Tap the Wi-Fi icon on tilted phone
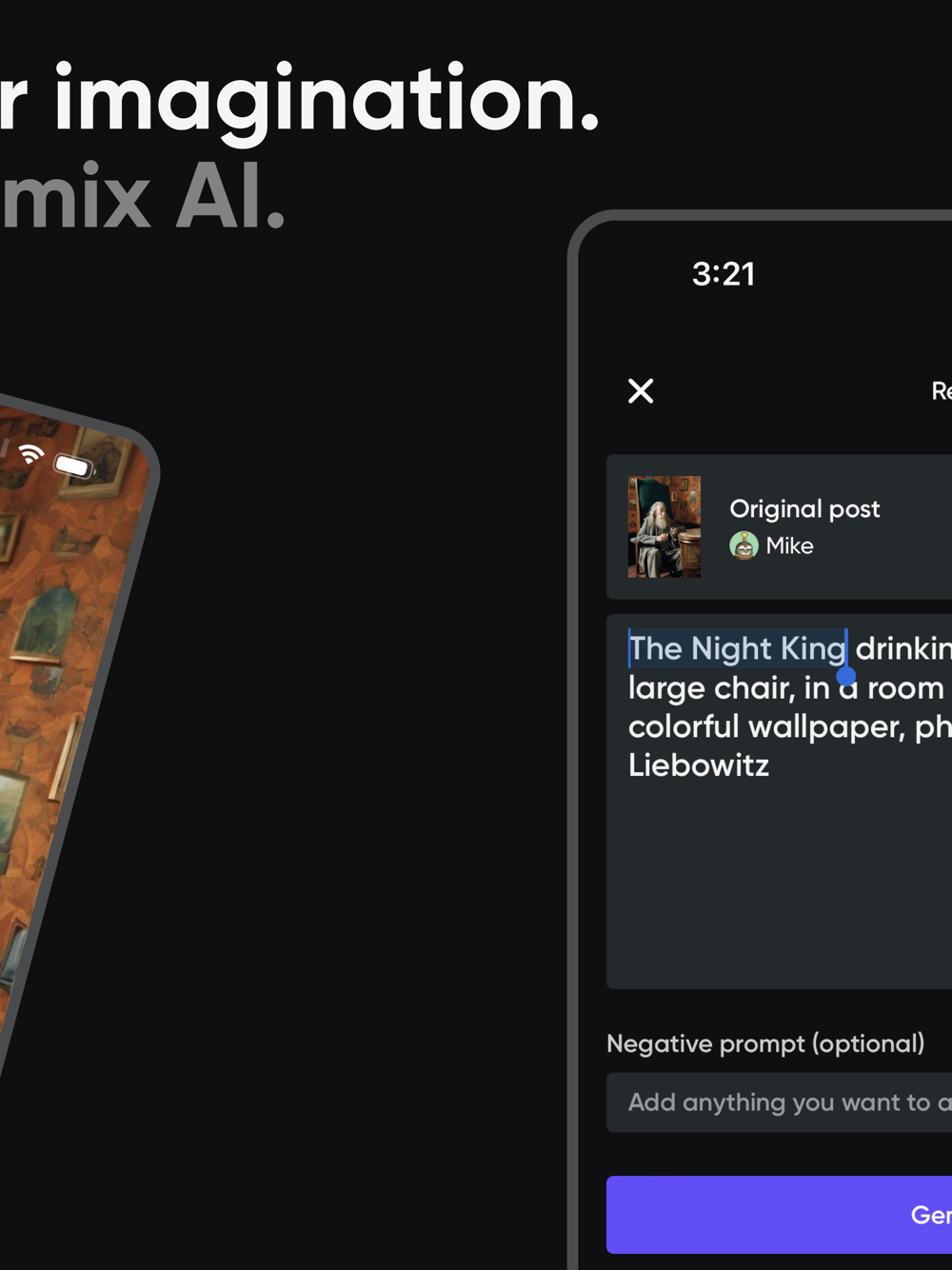Viewport: 952px width, 1270px height. 31,454
